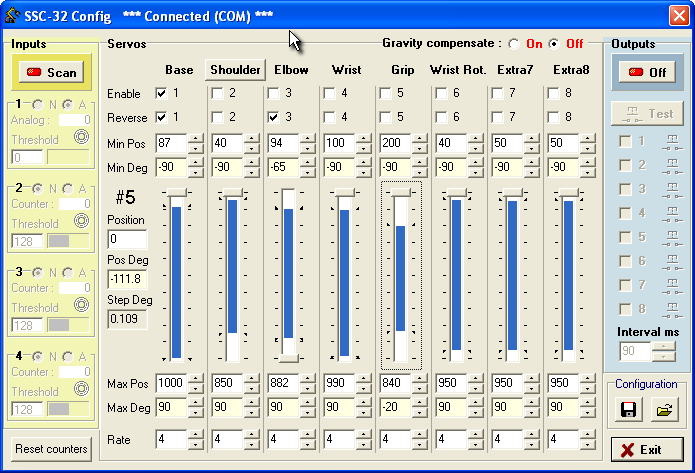Click the Position input field
695x473 pixels.
point(127,239)
